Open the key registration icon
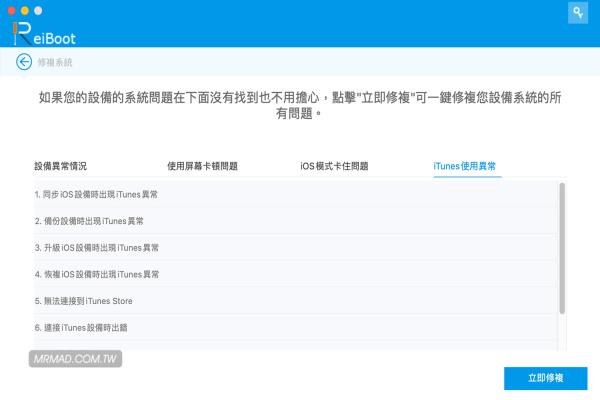This screenshot has width=600, height=400. click(x=578, y=13)
